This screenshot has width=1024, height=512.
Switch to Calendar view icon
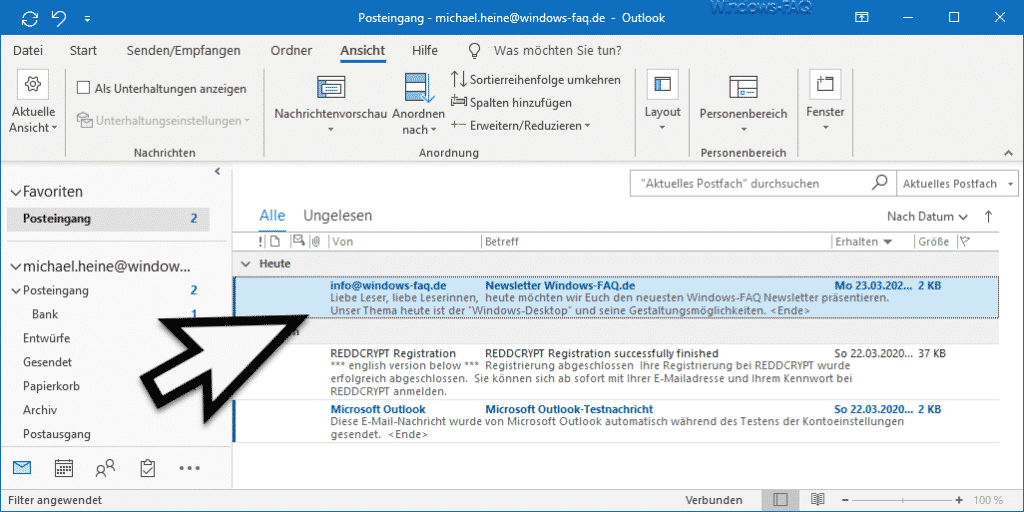64,468
